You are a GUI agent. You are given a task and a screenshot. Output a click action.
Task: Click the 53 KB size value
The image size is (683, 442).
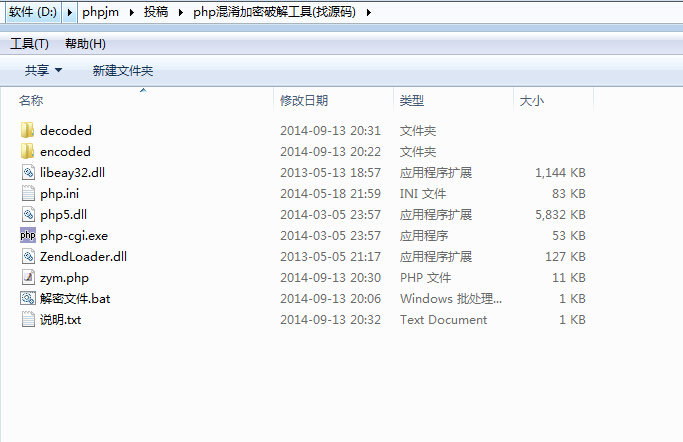[568, 236]
